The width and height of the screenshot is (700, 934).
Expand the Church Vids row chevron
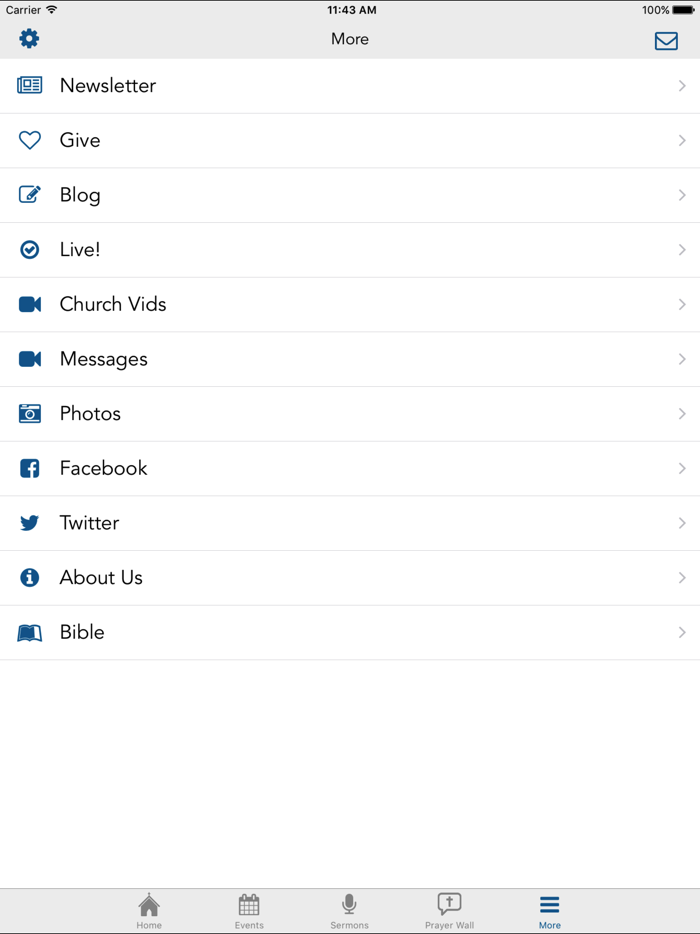(682, 305)
